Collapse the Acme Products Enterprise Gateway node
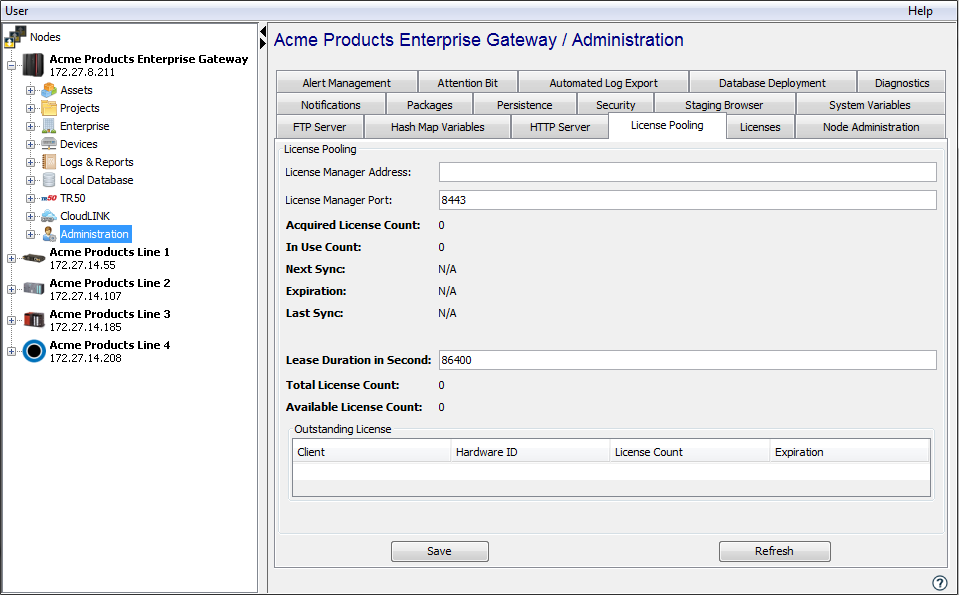Screen dimensions: 959x595 tap(12, 65)
